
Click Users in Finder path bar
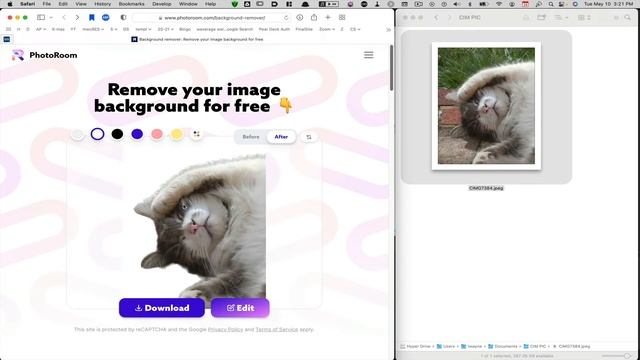pyautogui.click(x=446, y=346)
